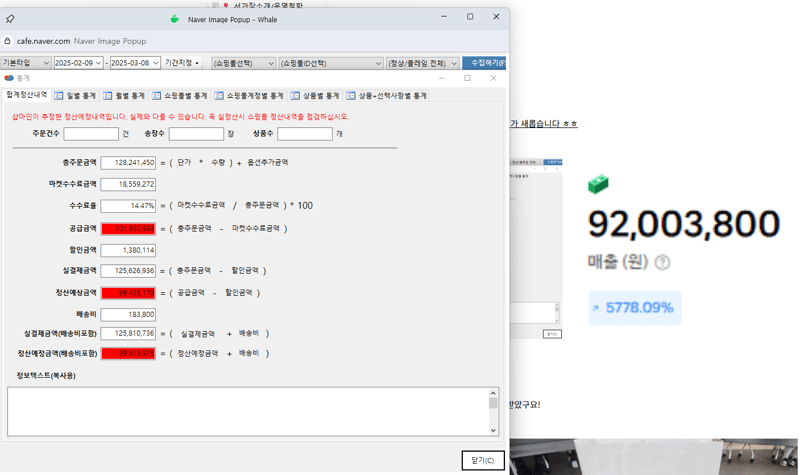Click the 92,003,800 sales figure
Viewport: 800px width, 475px height.
click(x=684, y=224)
